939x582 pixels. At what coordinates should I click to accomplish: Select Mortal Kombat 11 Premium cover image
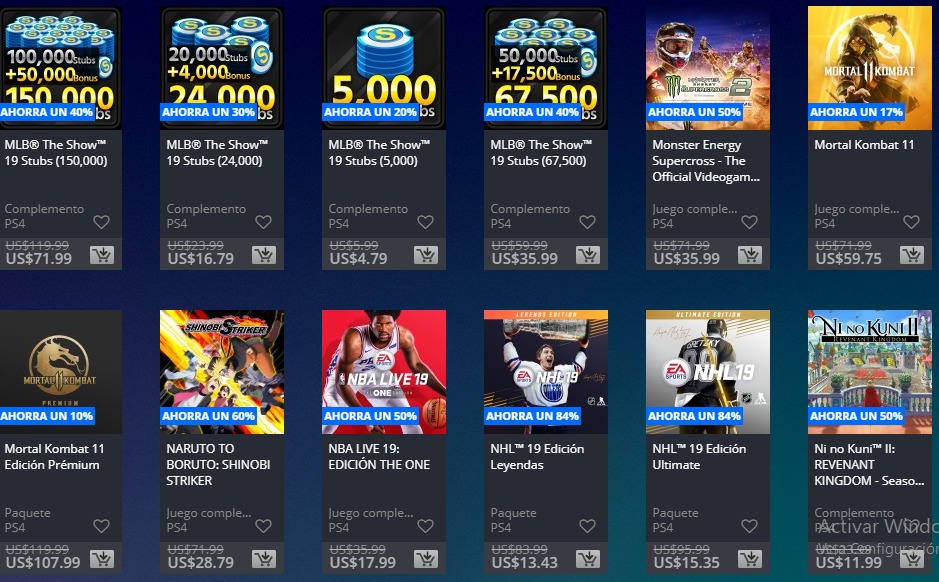point(60,372)
